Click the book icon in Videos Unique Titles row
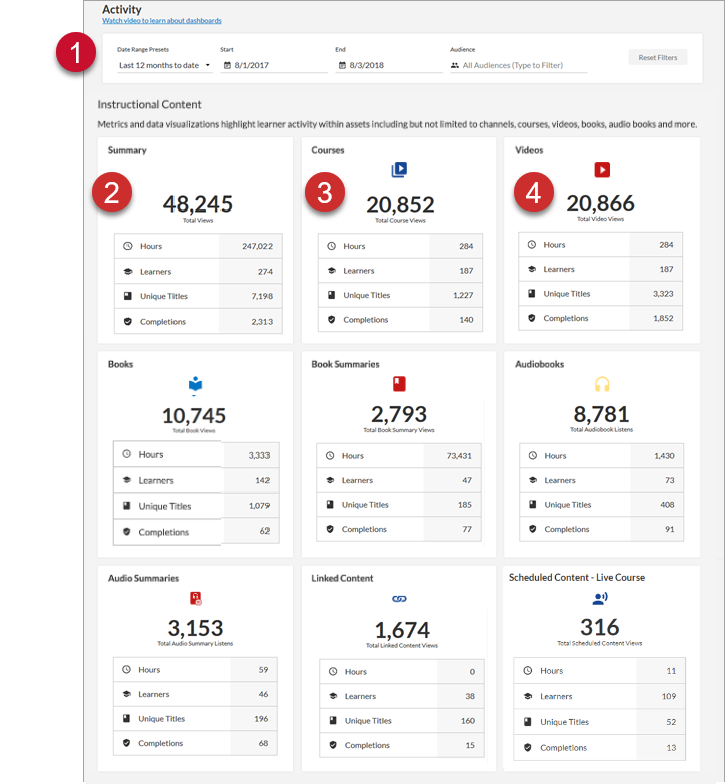 532,294
